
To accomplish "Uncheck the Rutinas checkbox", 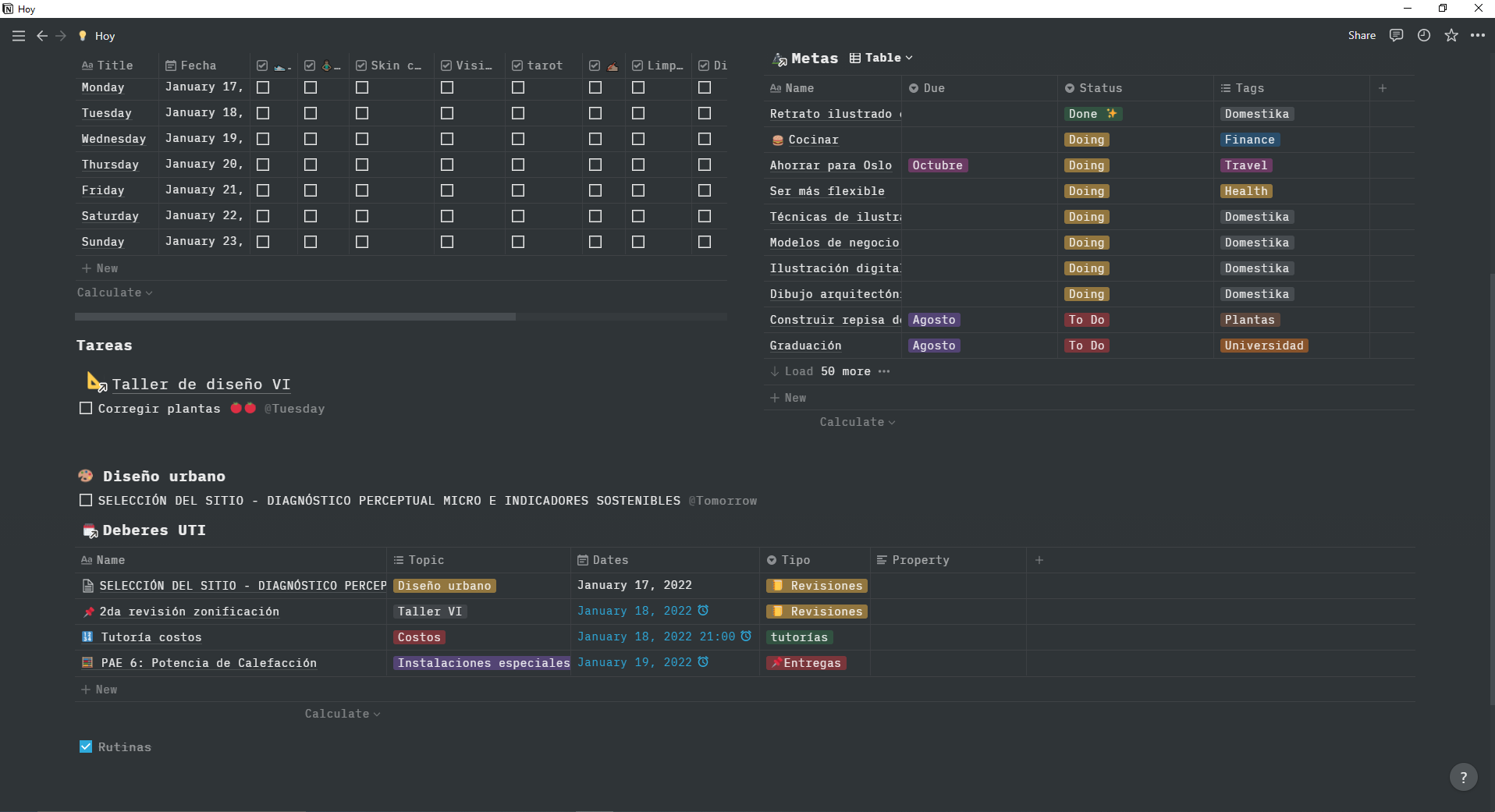I will pyautogui.click(x=86, y=746).
